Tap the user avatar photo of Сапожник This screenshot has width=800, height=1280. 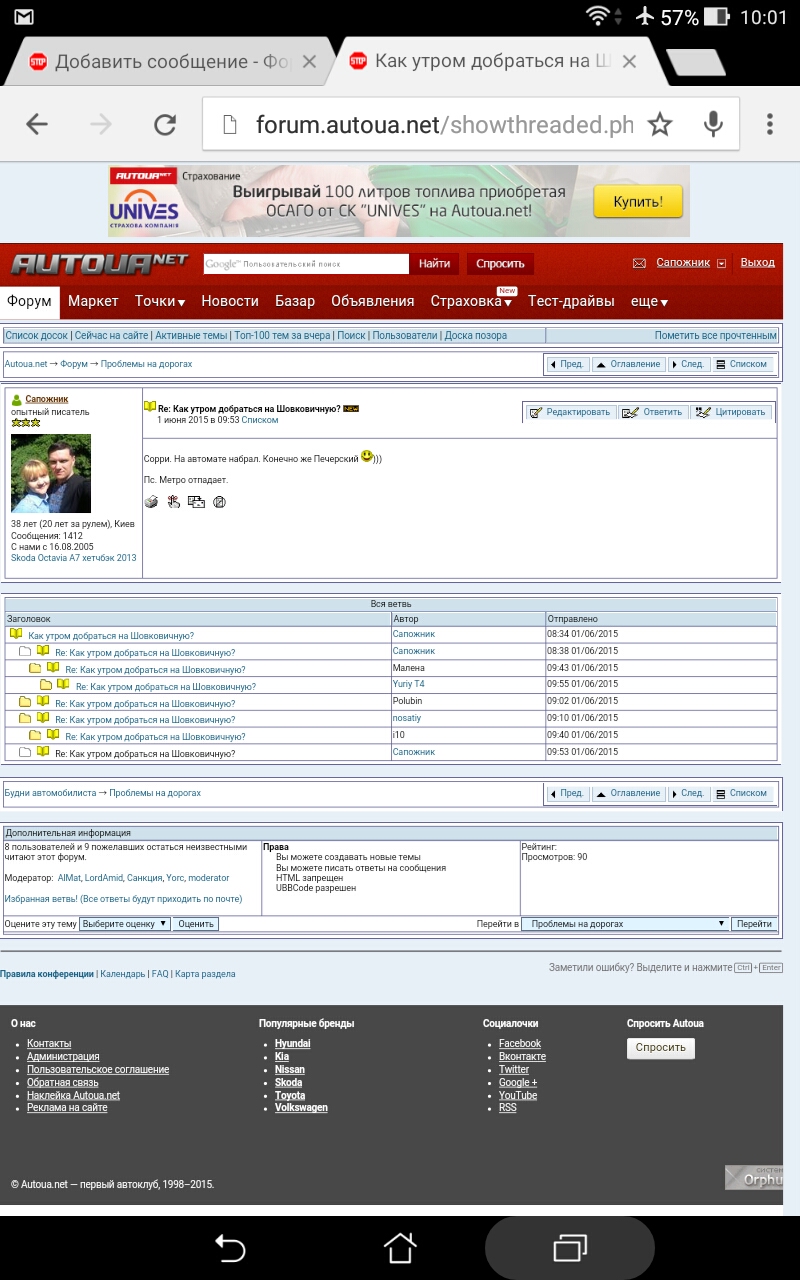[x=51, y=473]
